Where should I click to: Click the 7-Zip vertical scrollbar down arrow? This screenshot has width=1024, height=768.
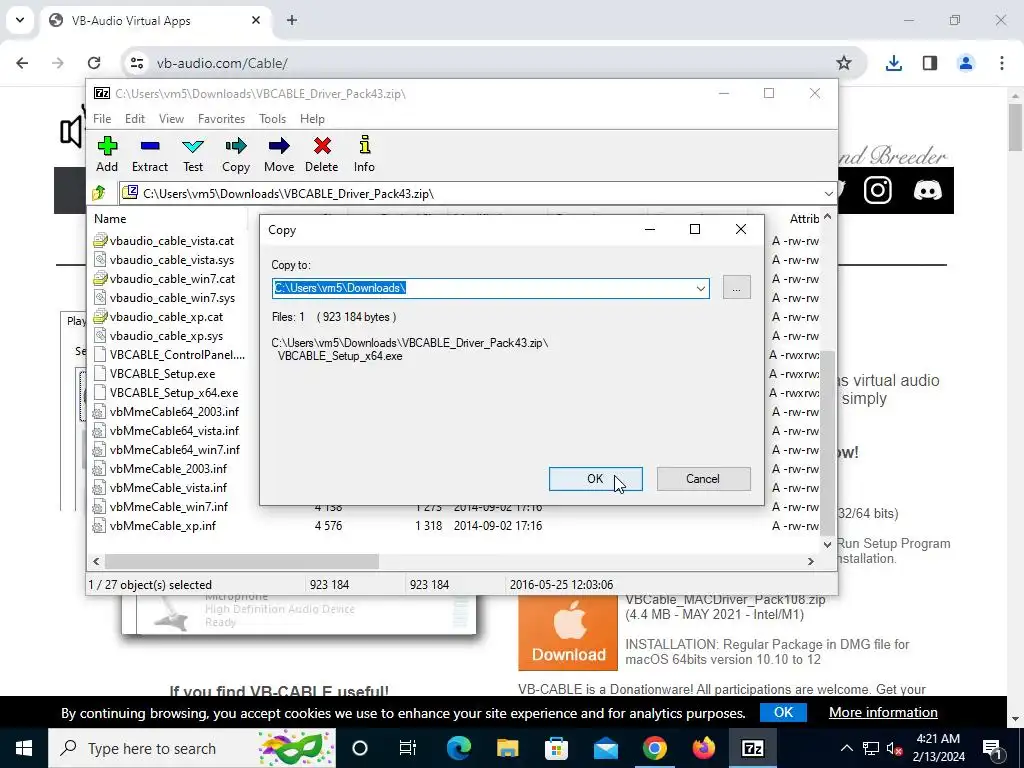click(827, 544)
